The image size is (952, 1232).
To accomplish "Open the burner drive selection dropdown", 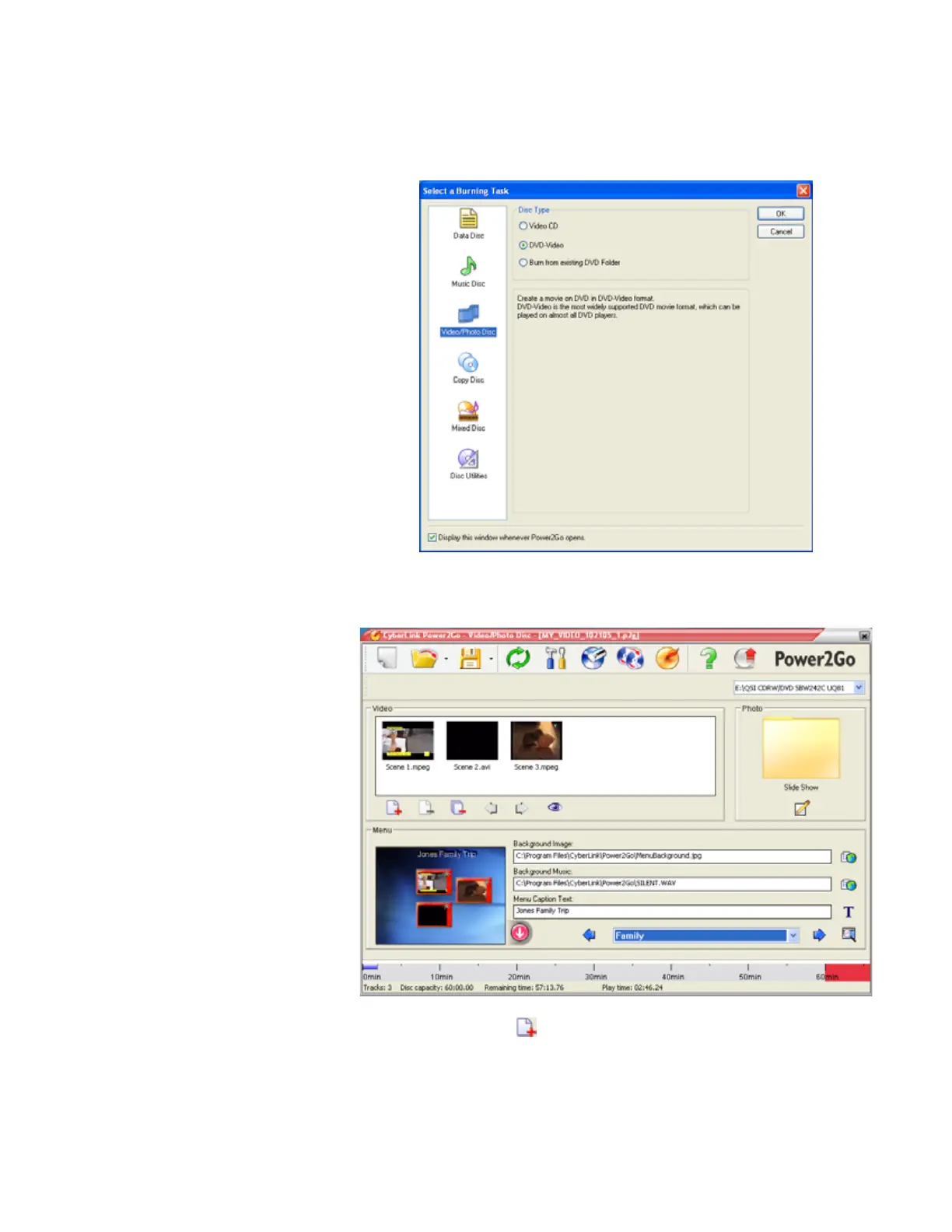I will (x=859, y=688).
